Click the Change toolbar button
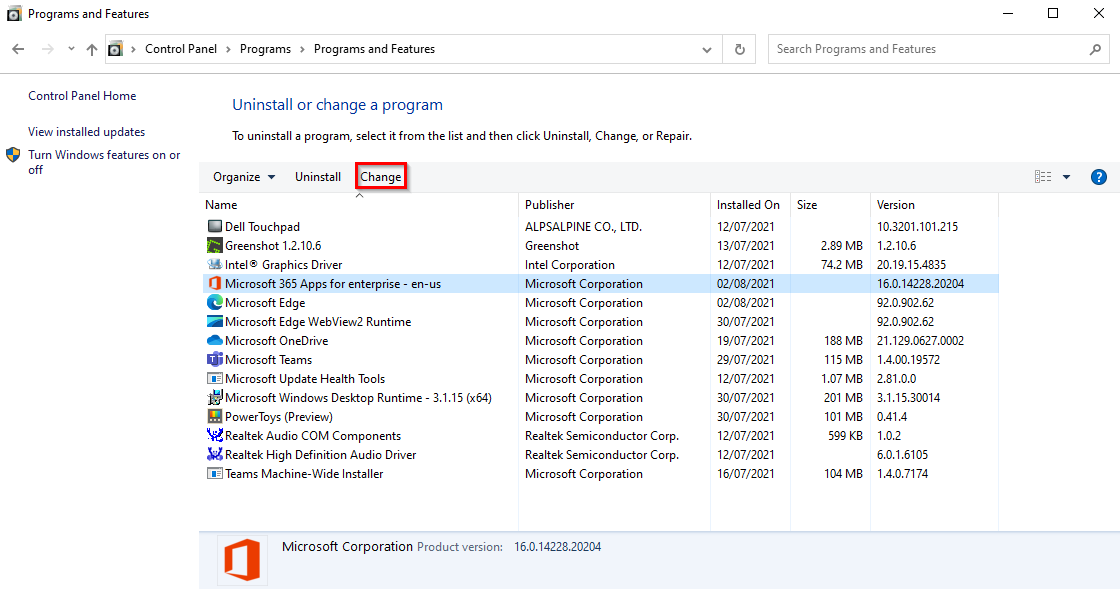 tap(381, 177)
